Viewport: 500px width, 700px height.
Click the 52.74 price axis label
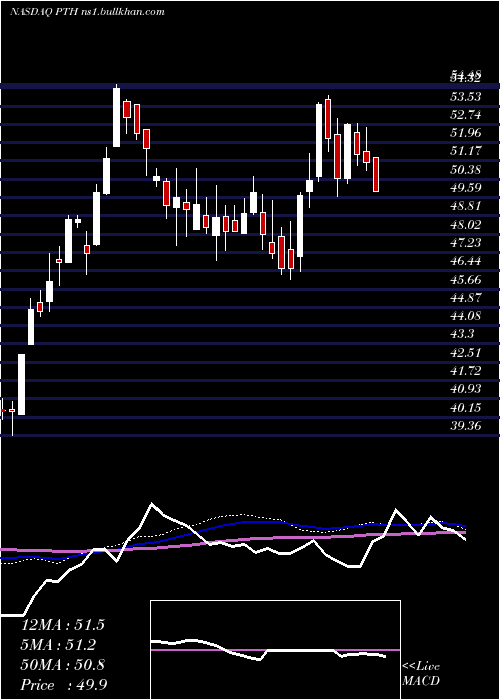(x=466, y=115)
